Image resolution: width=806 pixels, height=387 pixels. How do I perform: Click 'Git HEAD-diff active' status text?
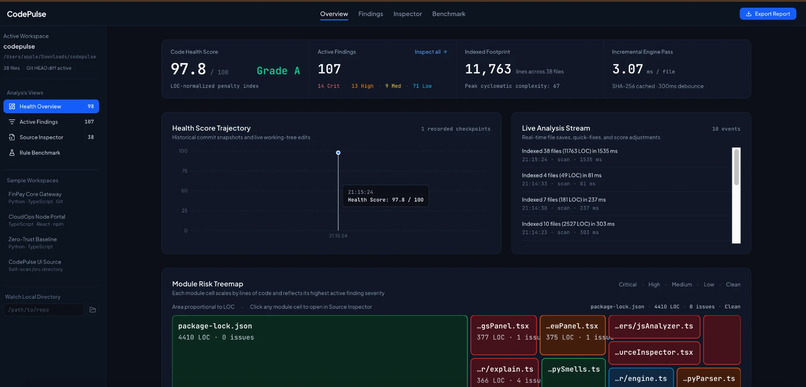click(x=49, y=68)
